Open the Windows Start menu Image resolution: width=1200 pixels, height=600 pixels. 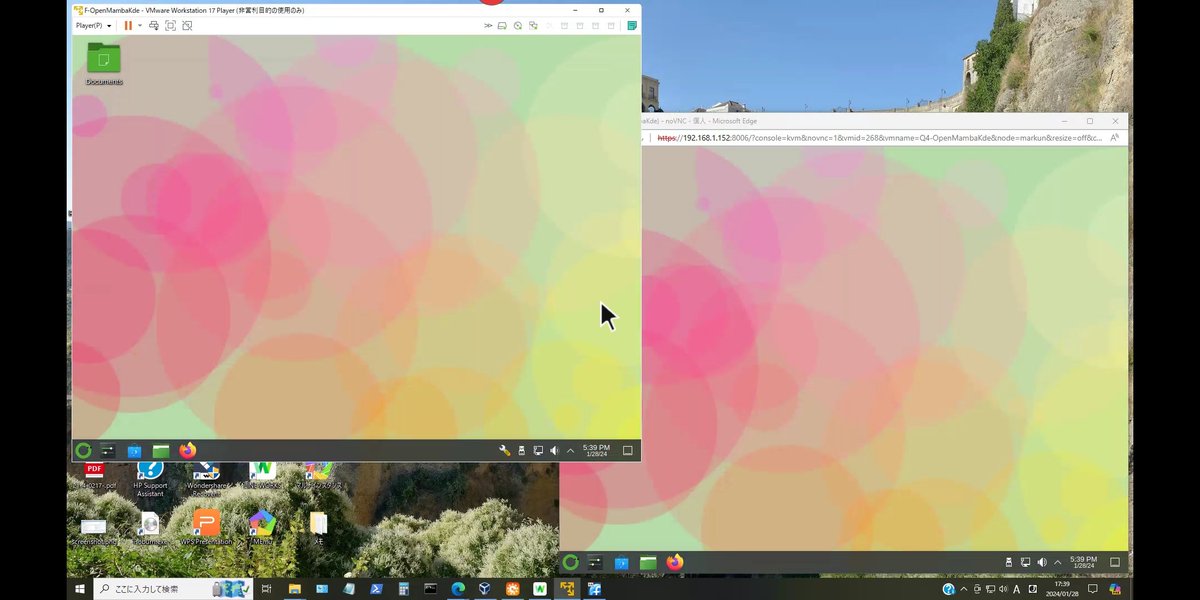click(x=80, y=589)
